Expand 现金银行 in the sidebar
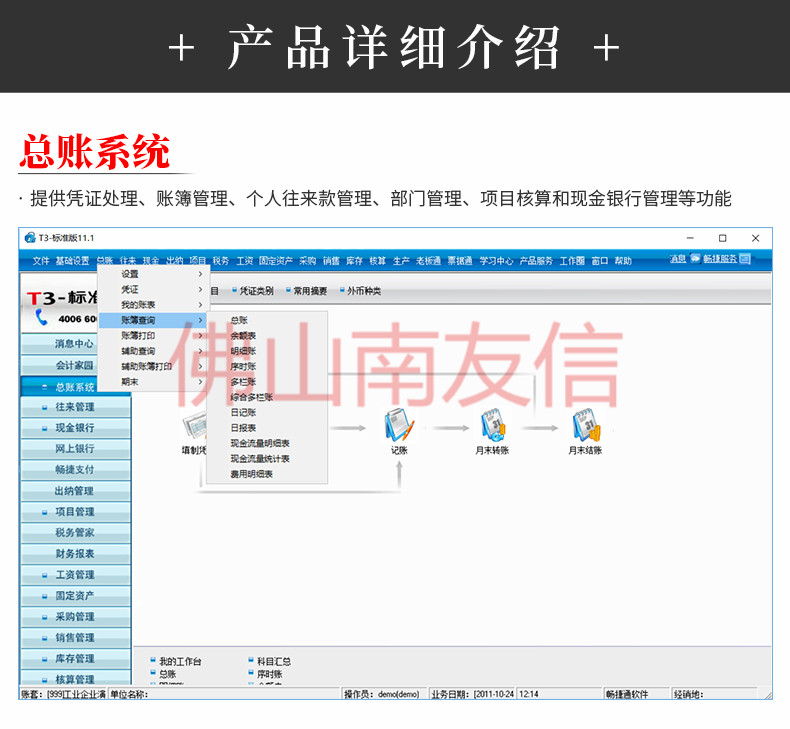790x729 pixels. pyautogui.click(x=76, y=428)
